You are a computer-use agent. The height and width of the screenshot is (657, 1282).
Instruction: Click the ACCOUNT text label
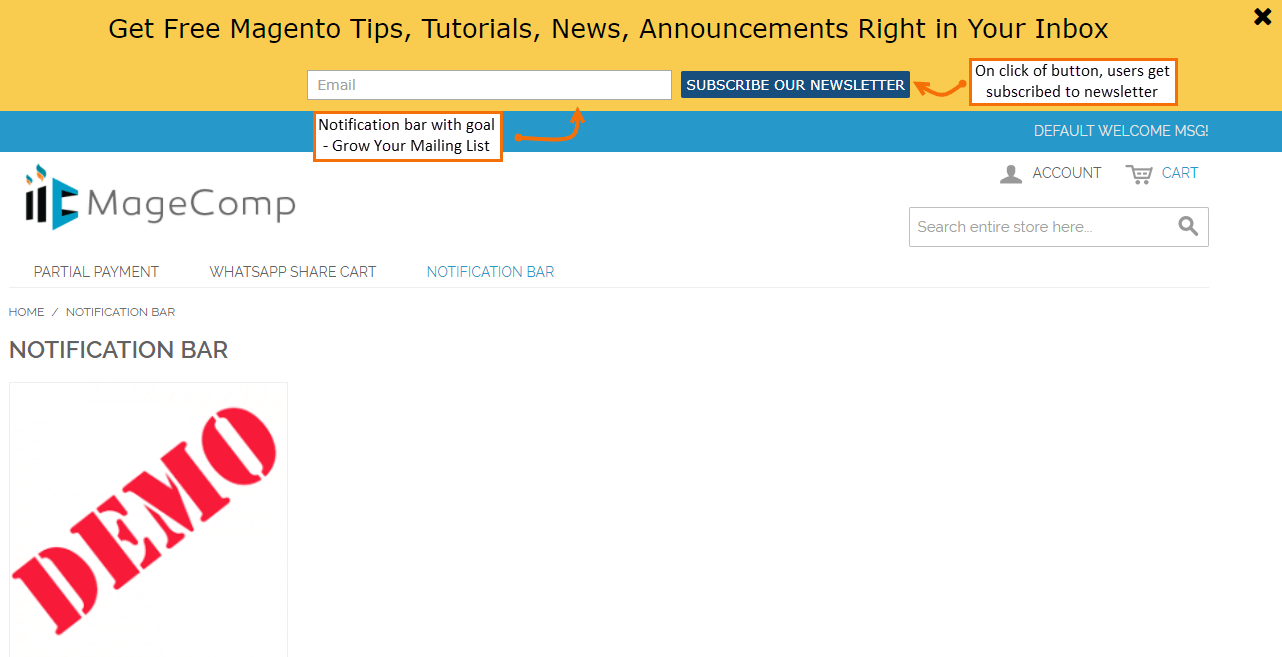point(1067,173)
